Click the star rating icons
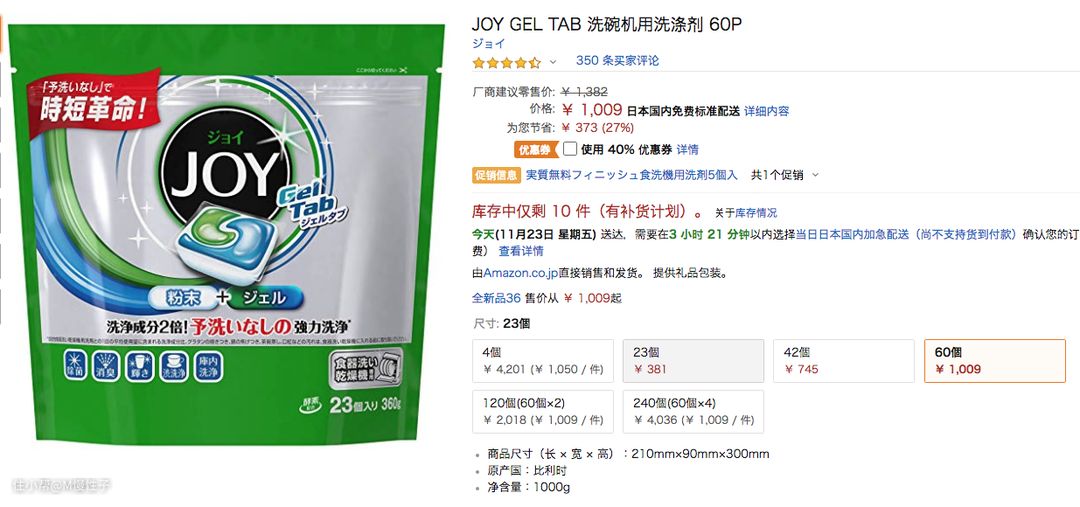1080x507 pixels. click(506, 62)
